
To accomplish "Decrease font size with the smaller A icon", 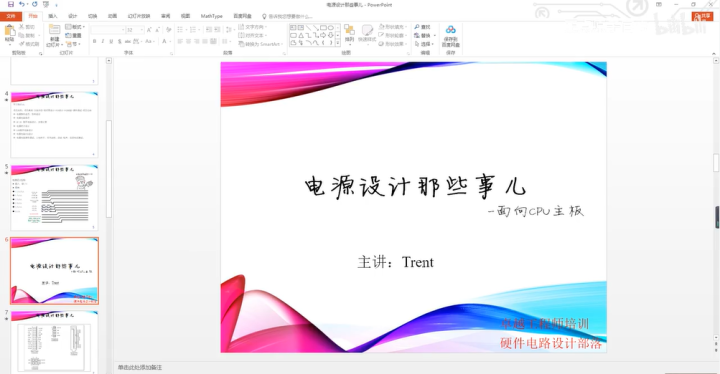I will (157, 29).
